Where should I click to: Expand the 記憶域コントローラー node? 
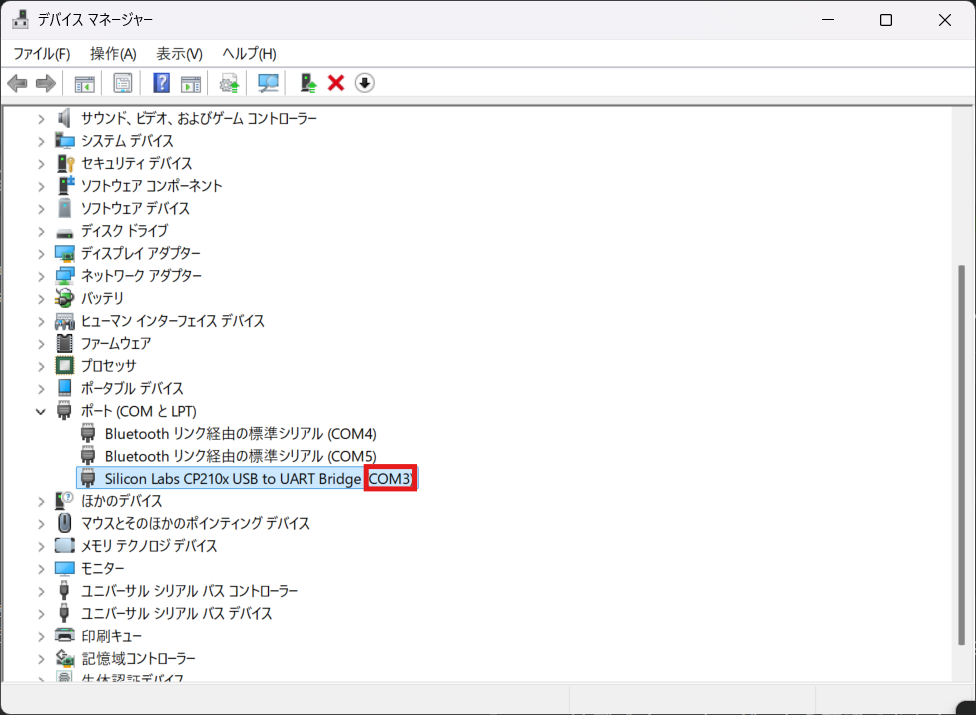pyautogui.click(x=41, y=659)
